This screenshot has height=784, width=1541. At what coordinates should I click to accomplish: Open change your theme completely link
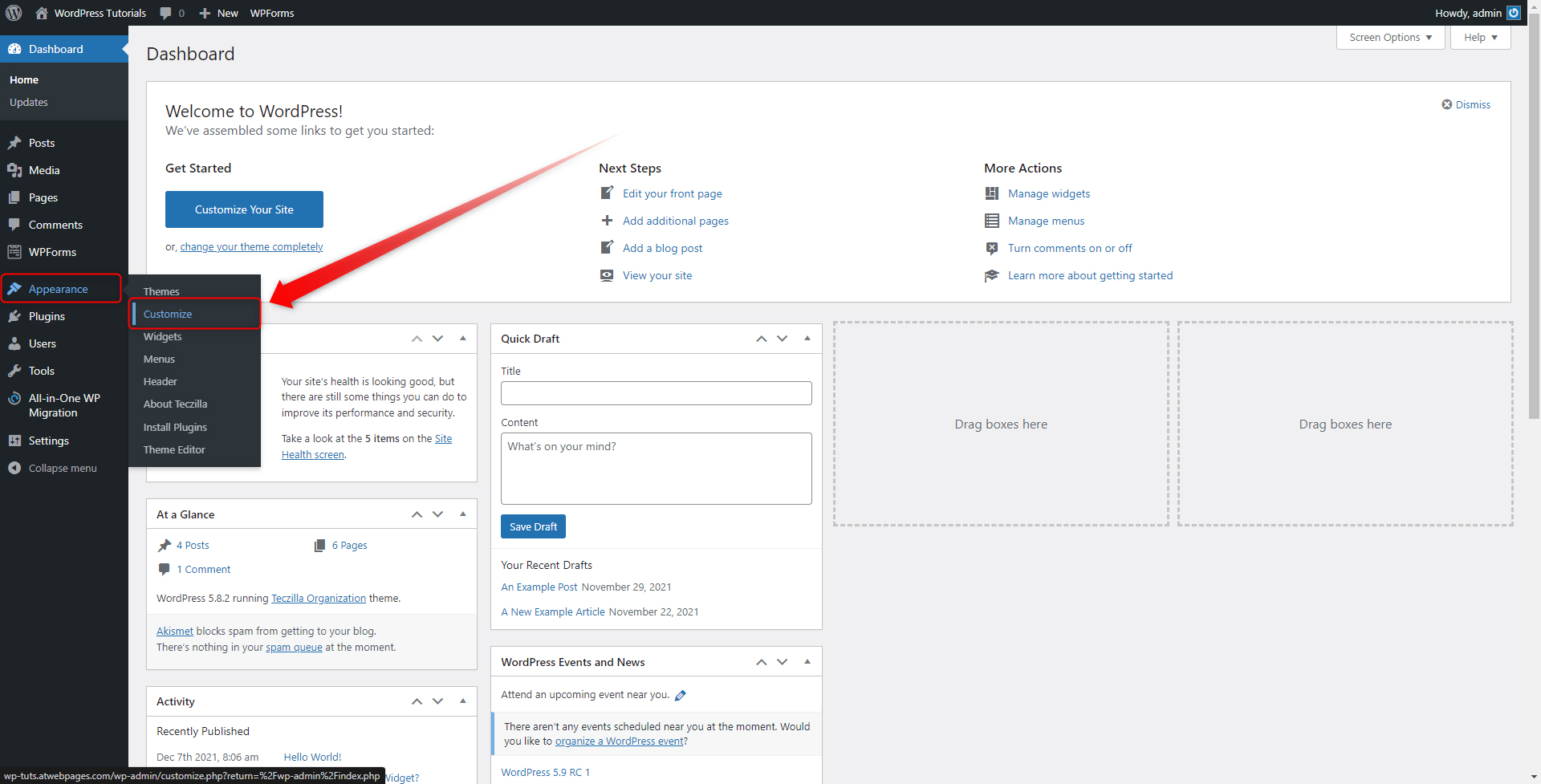(251, 247)
